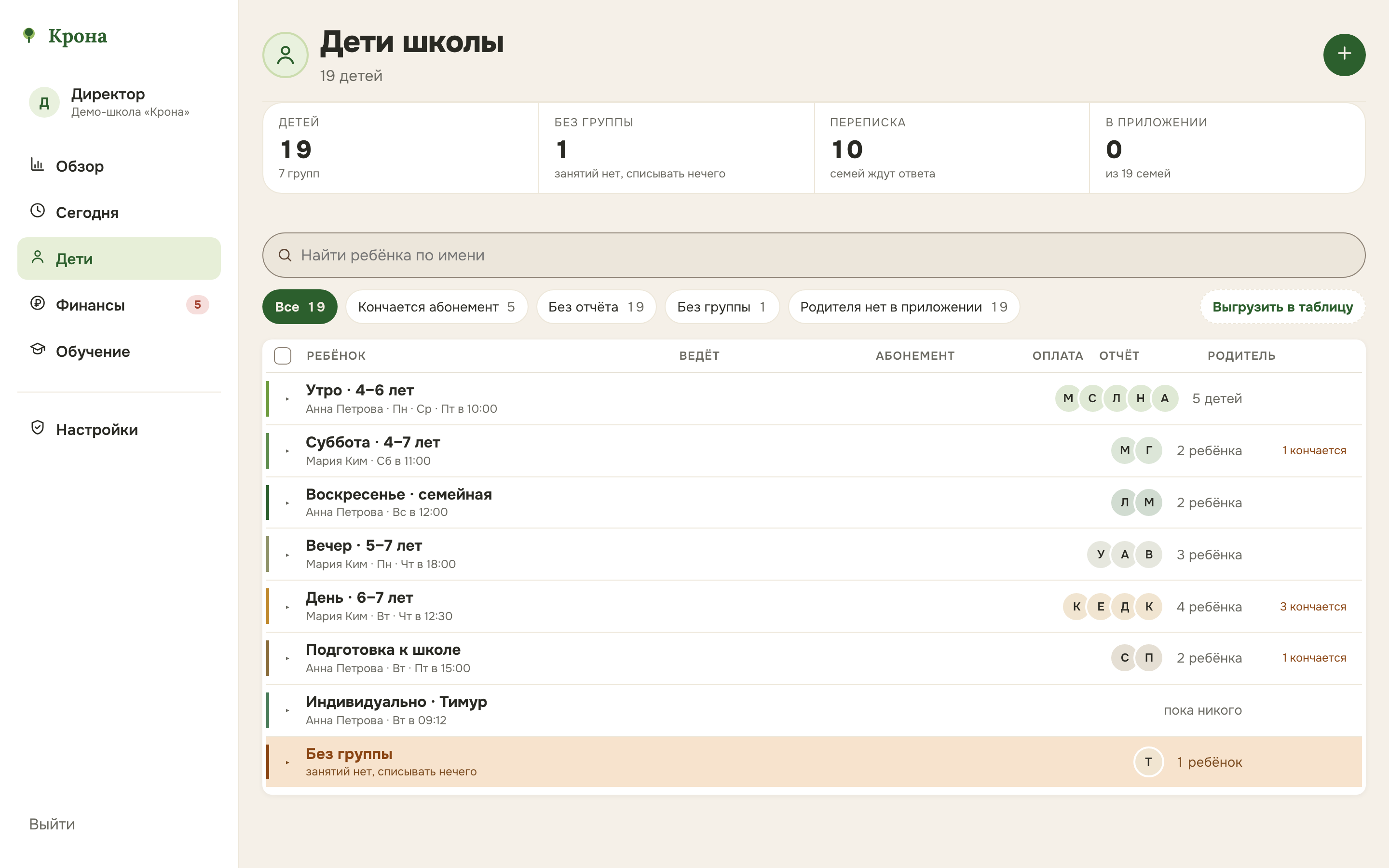Open Настройки from the sidebar
The width and height of the screenshot is (1389, 868).
119,429
